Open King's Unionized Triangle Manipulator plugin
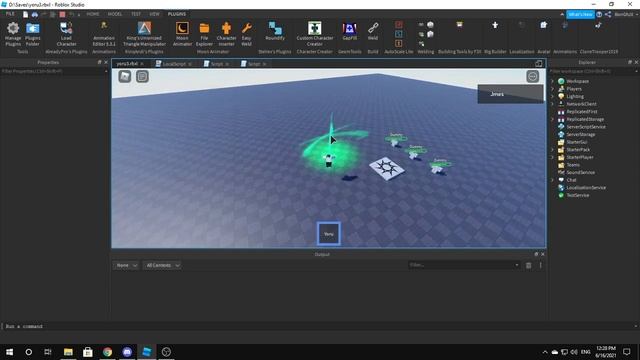This screenshot has height=360, width=640. tap(144, 34)
